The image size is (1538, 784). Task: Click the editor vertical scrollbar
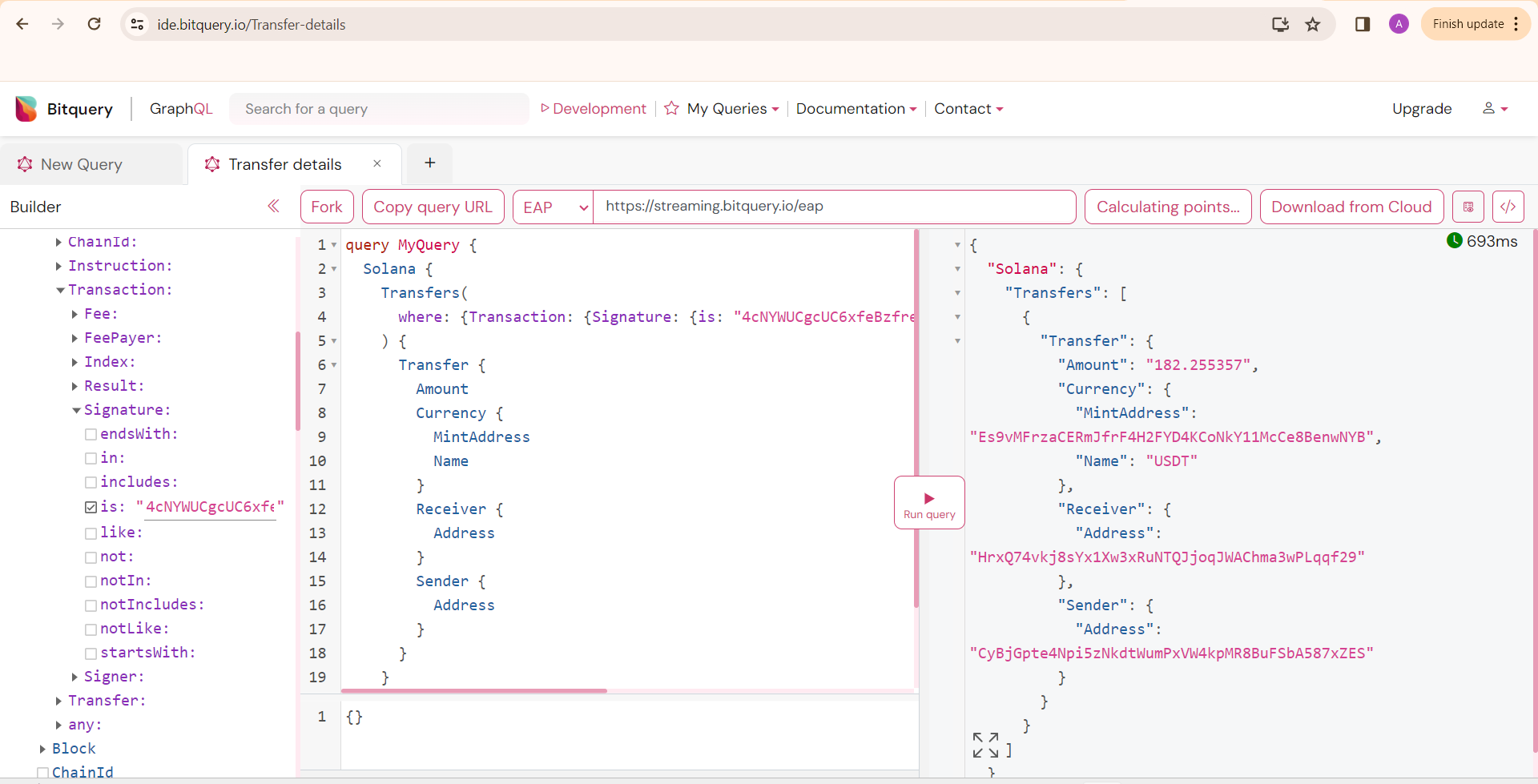tap(916, 419)
